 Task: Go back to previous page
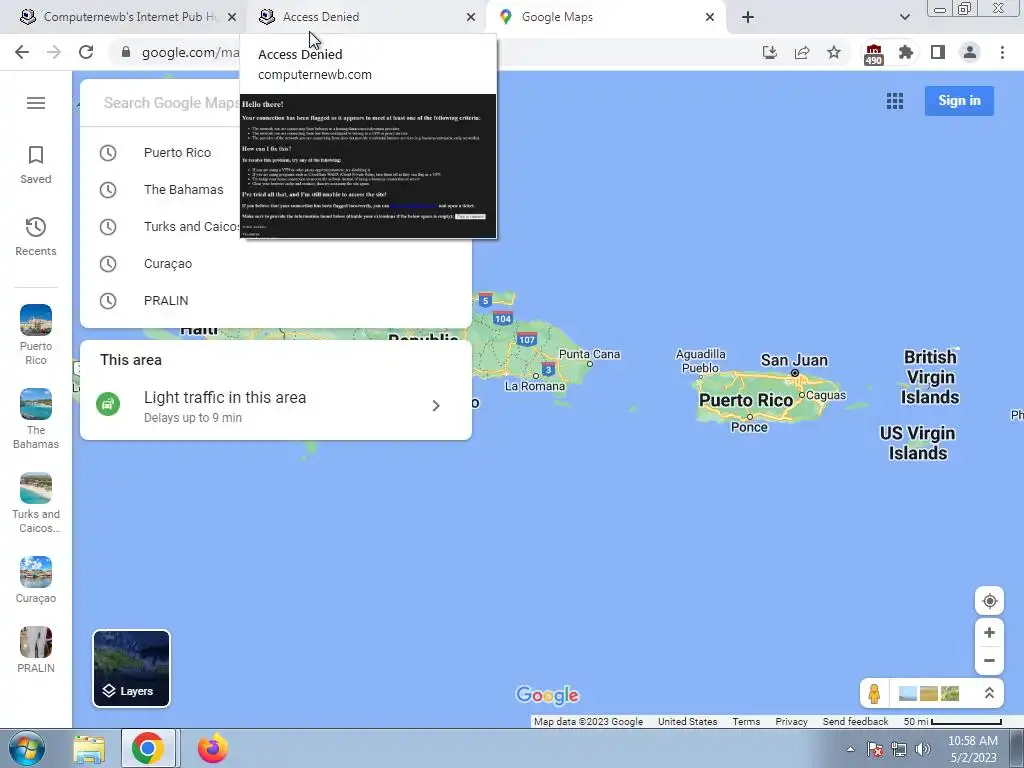(x=22, y=52)
